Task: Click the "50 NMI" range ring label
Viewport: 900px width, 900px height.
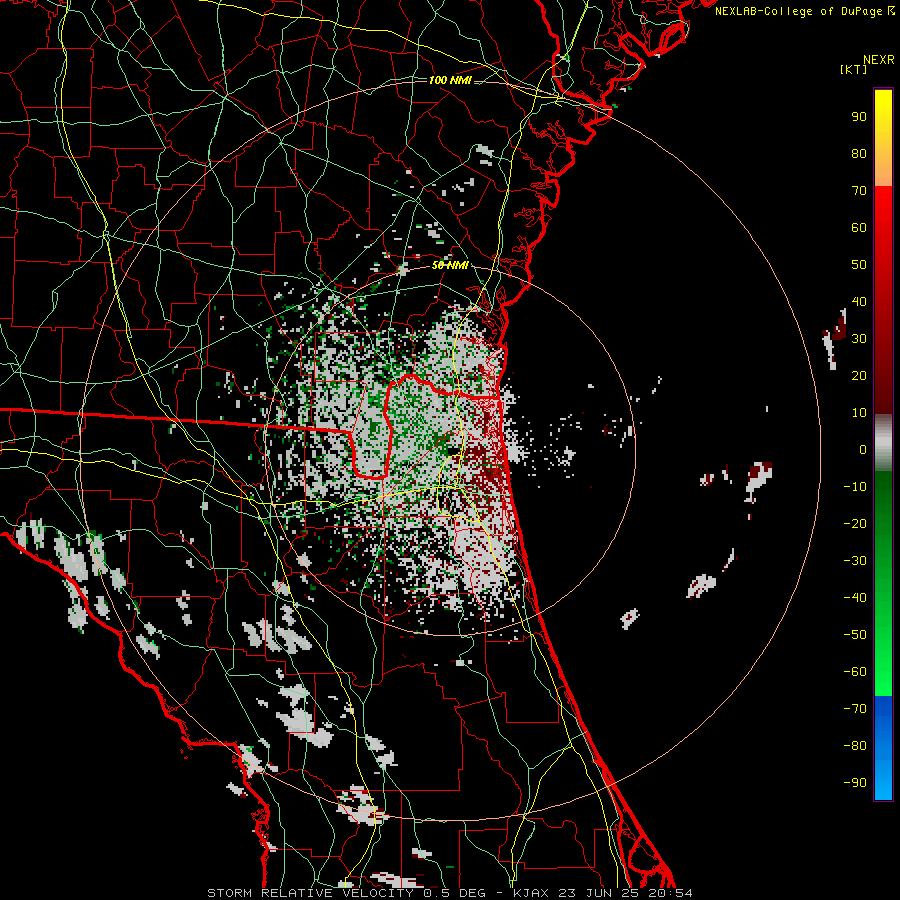Action: click(450, 265)
